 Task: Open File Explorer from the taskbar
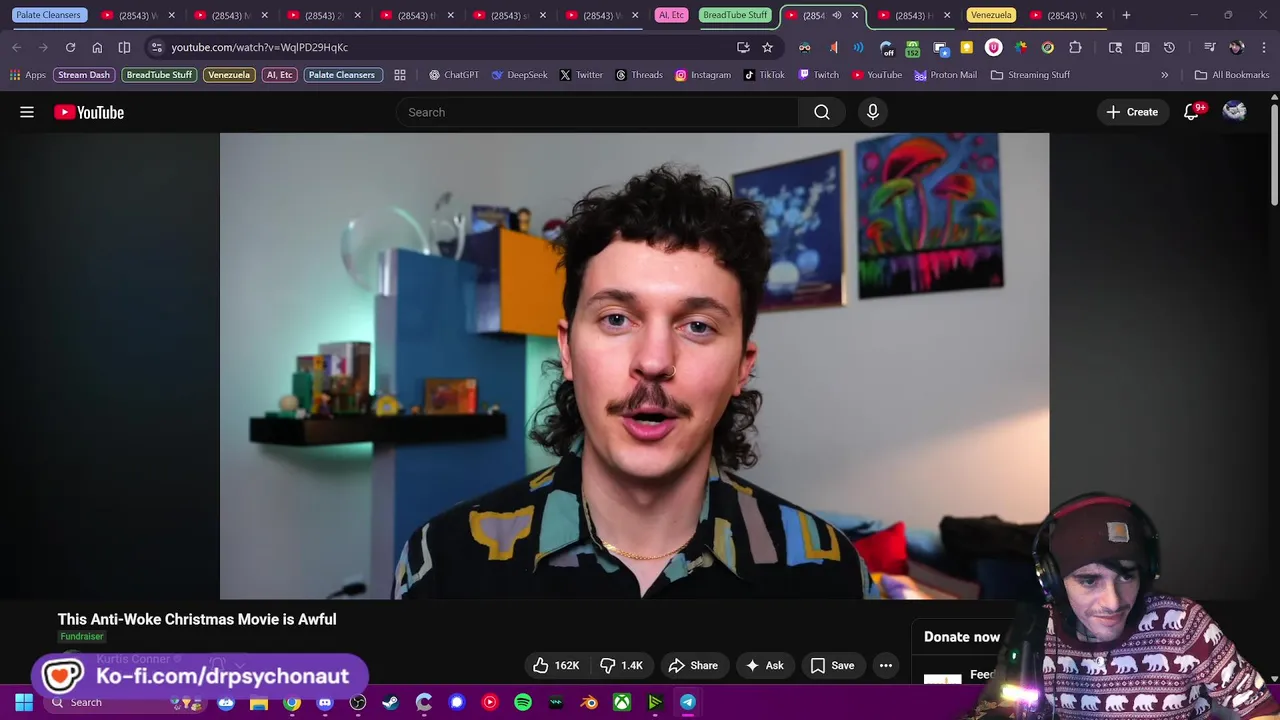pyautogui.click(x=259, y=702)
